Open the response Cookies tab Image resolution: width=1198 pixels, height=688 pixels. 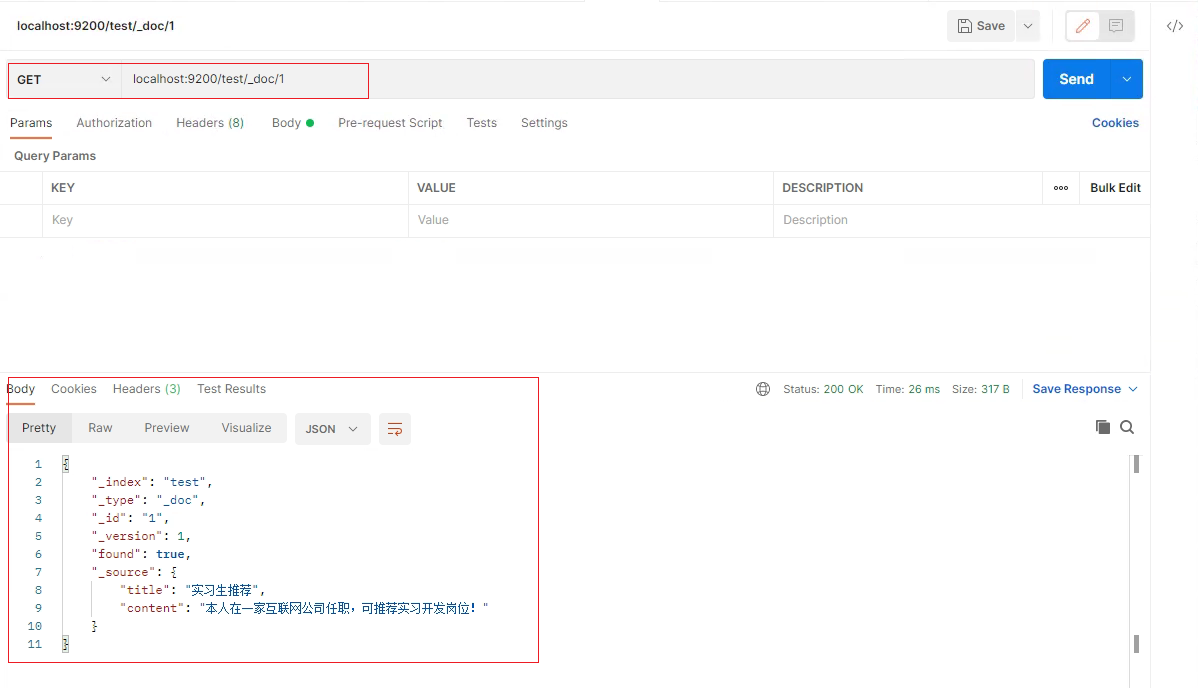pyautogui.click(x=74, y=389)
